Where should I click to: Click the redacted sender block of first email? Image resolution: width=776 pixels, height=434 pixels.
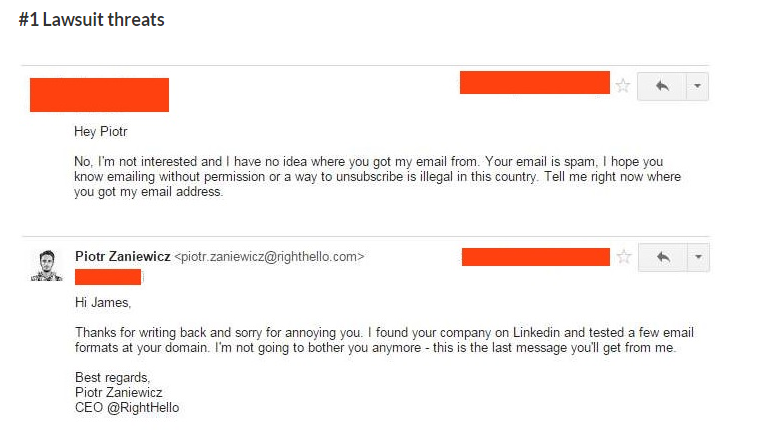(99, 95)
